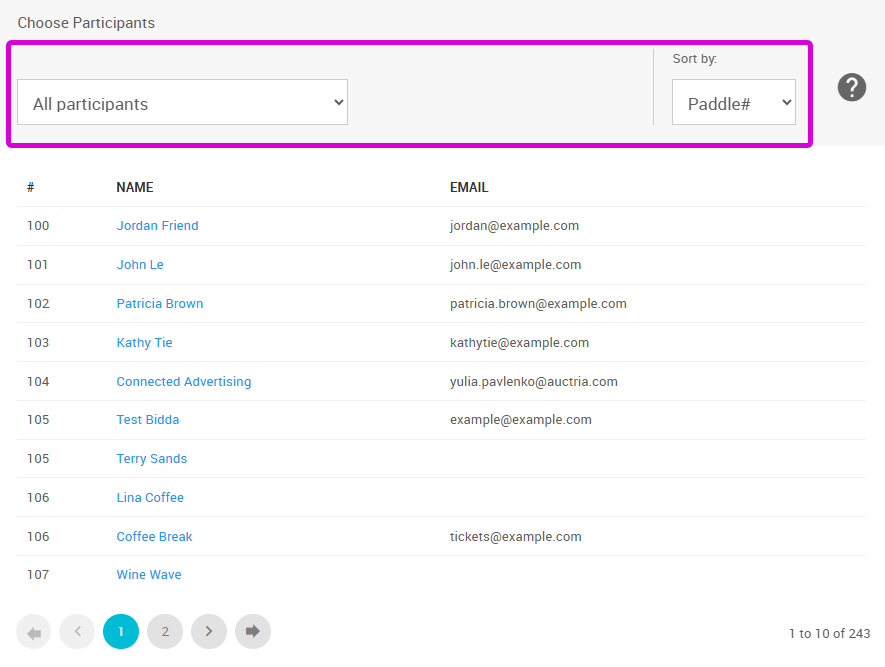
Task: Open John Le participant record
Action: 140,265
